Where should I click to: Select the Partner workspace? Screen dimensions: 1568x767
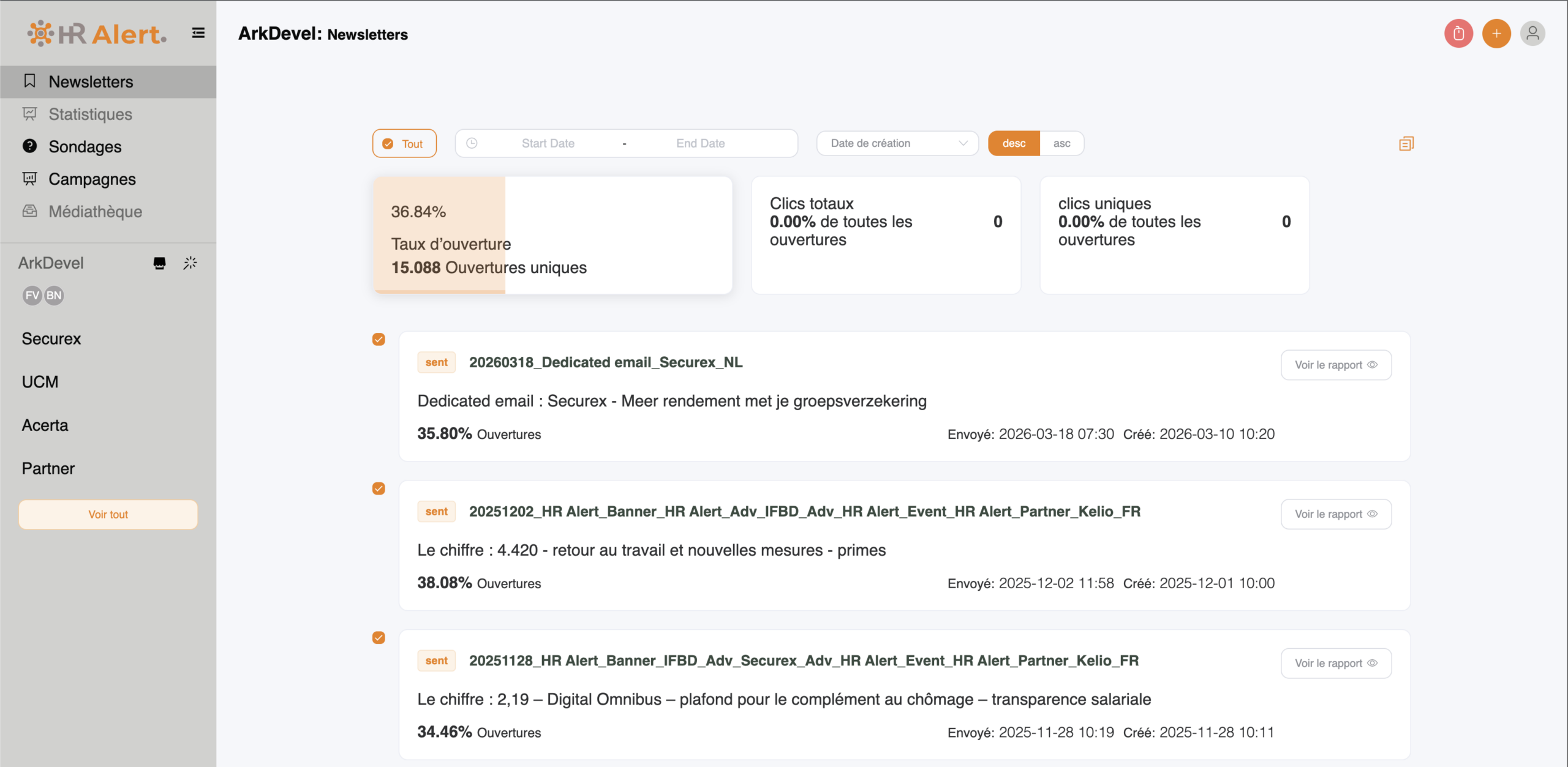(x=48, y=469)
